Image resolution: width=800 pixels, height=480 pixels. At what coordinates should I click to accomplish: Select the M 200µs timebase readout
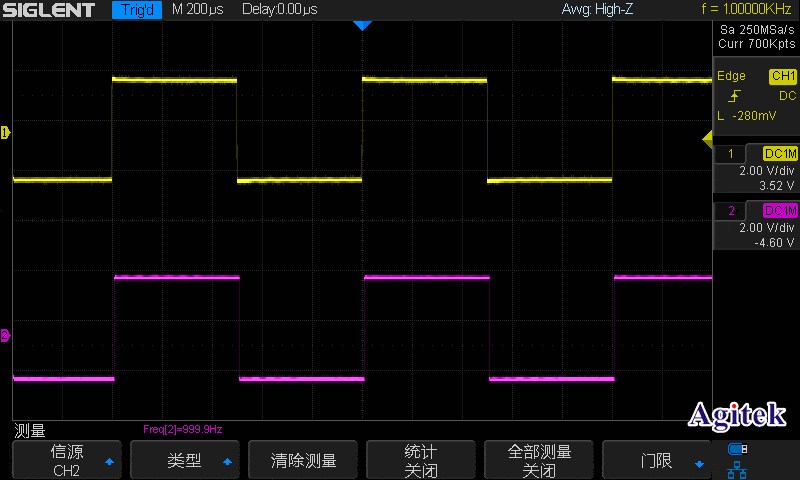(x=197, y=9)
